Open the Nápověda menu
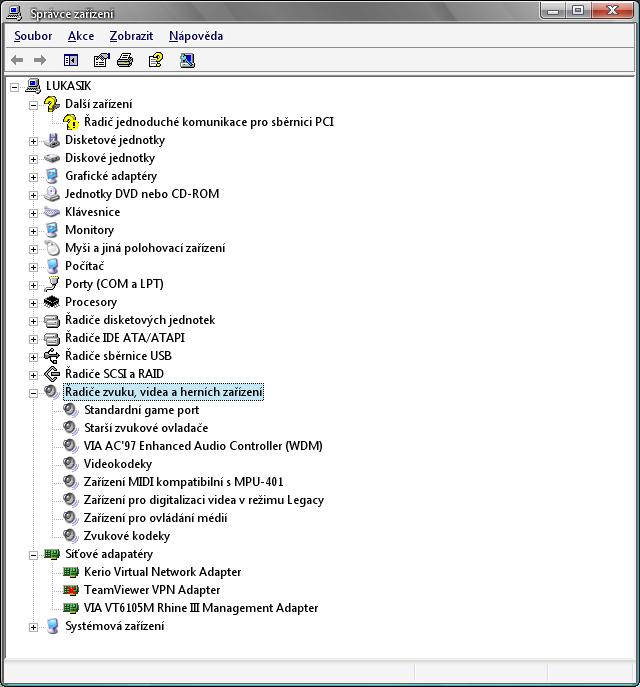 point(196,36)
